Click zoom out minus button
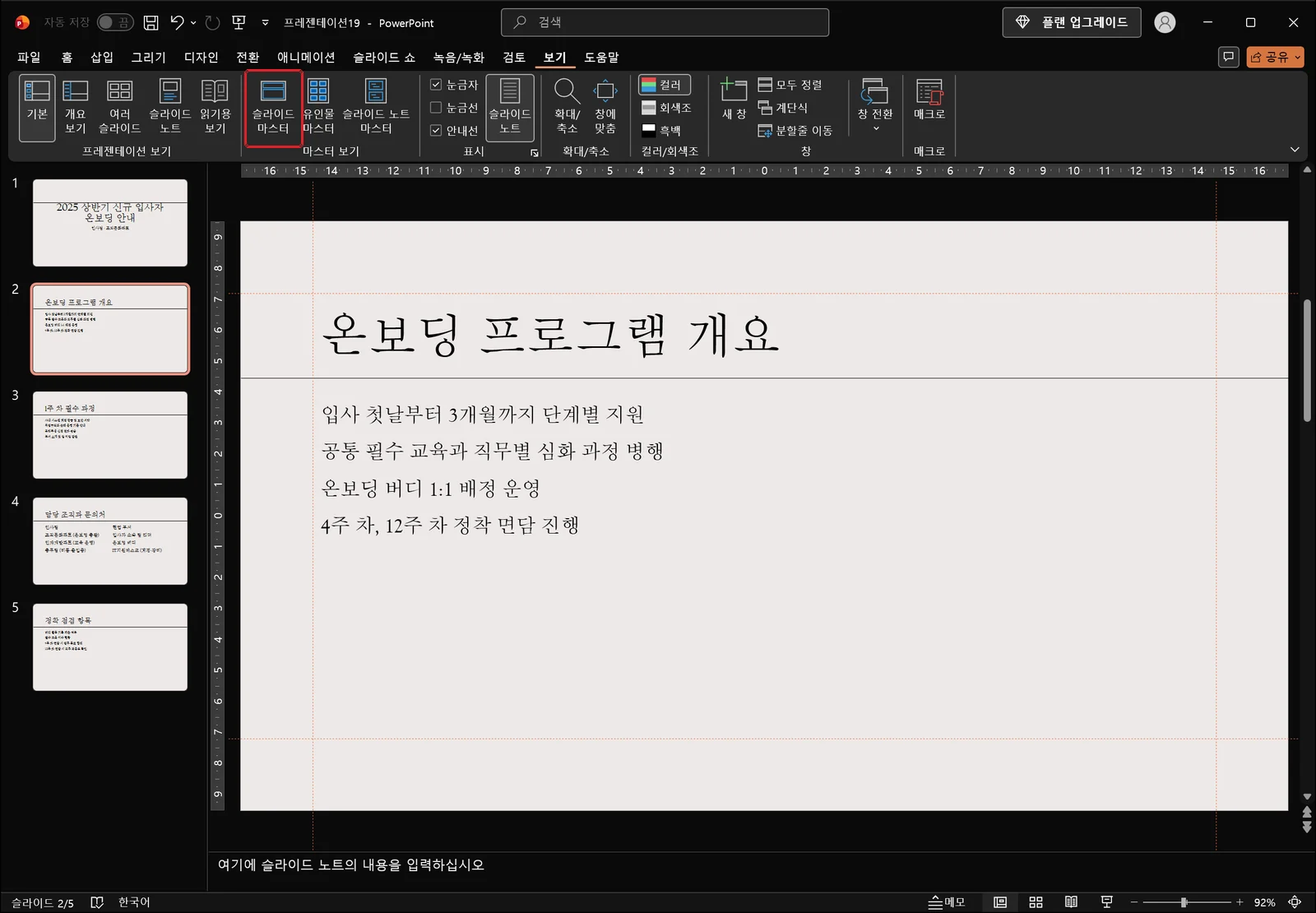 coord(1134,902)
